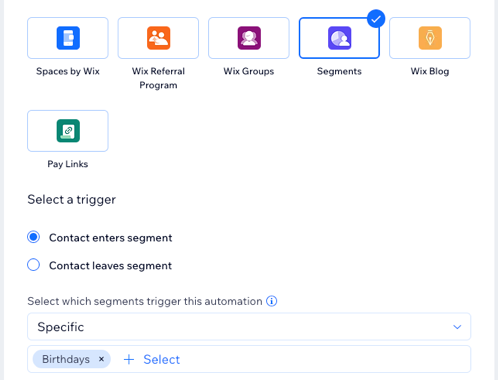498x380 pixels.
Task: Remove the Birthdays segment tag
Action: (x=101, y=359)
